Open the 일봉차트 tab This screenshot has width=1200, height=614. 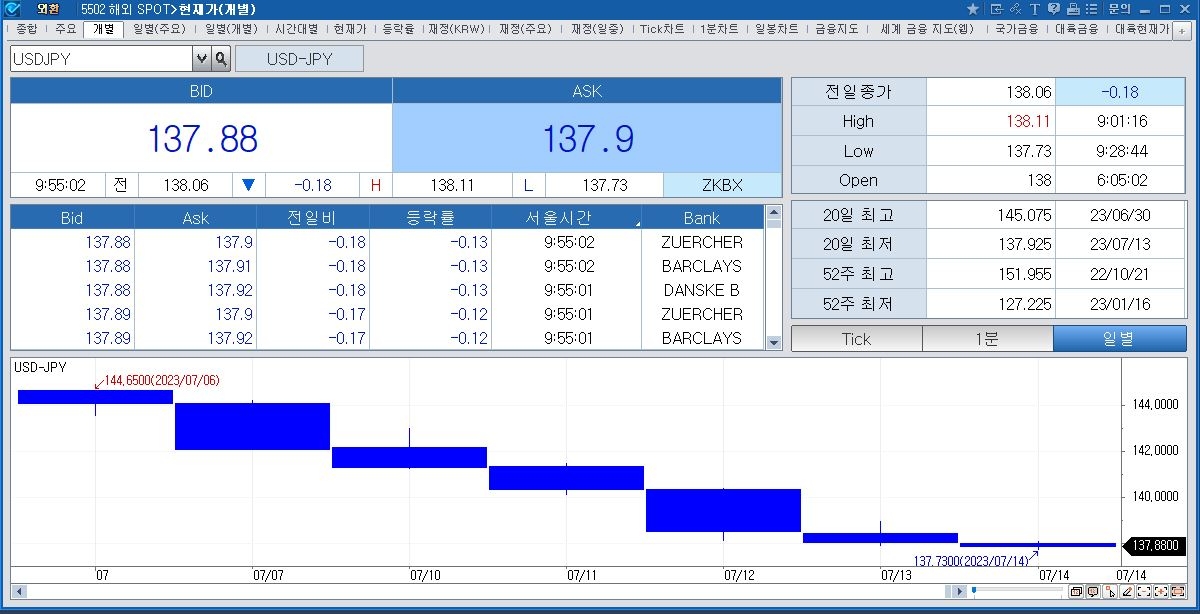777,29
